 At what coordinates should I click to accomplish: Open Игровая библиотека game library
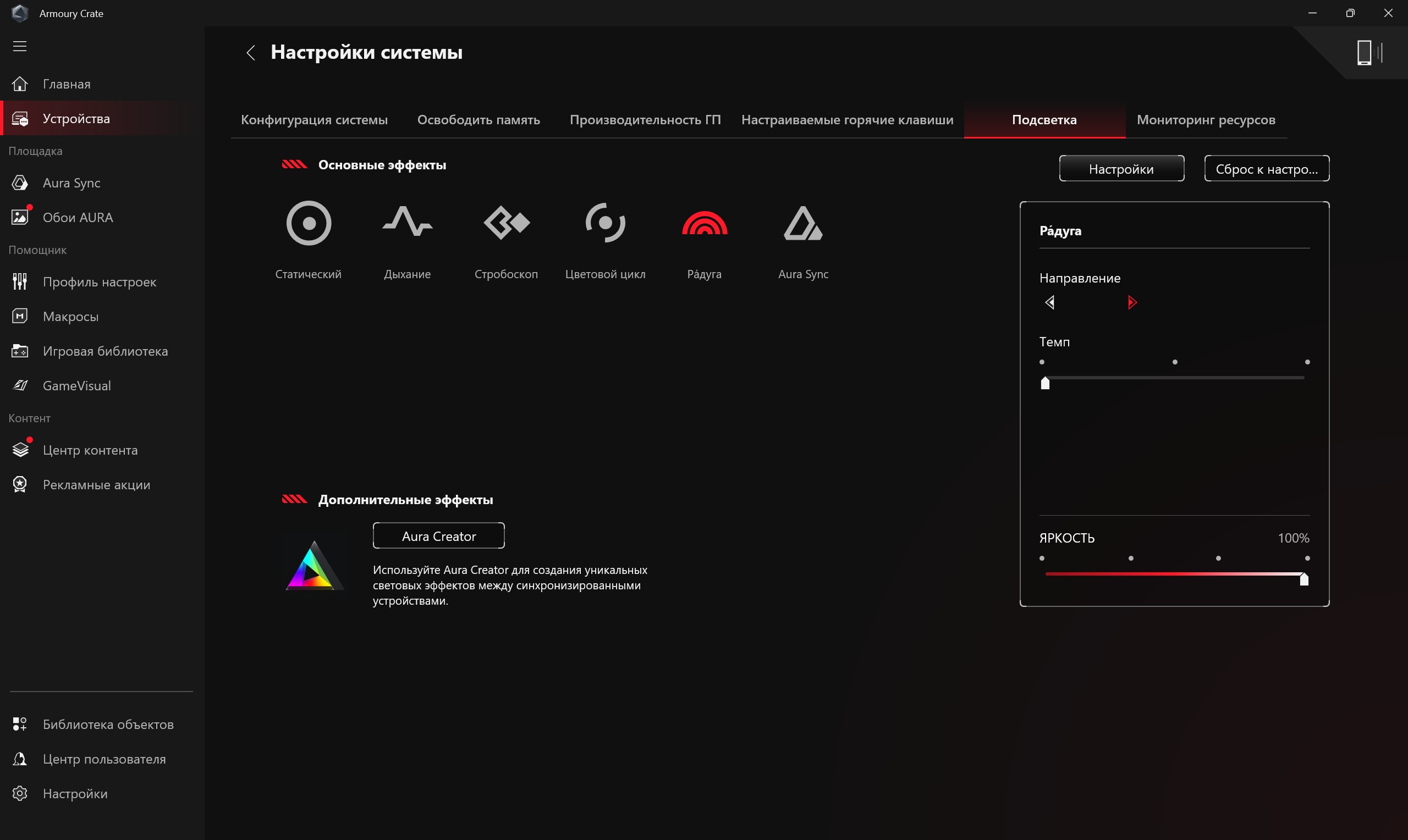[102, 351]
